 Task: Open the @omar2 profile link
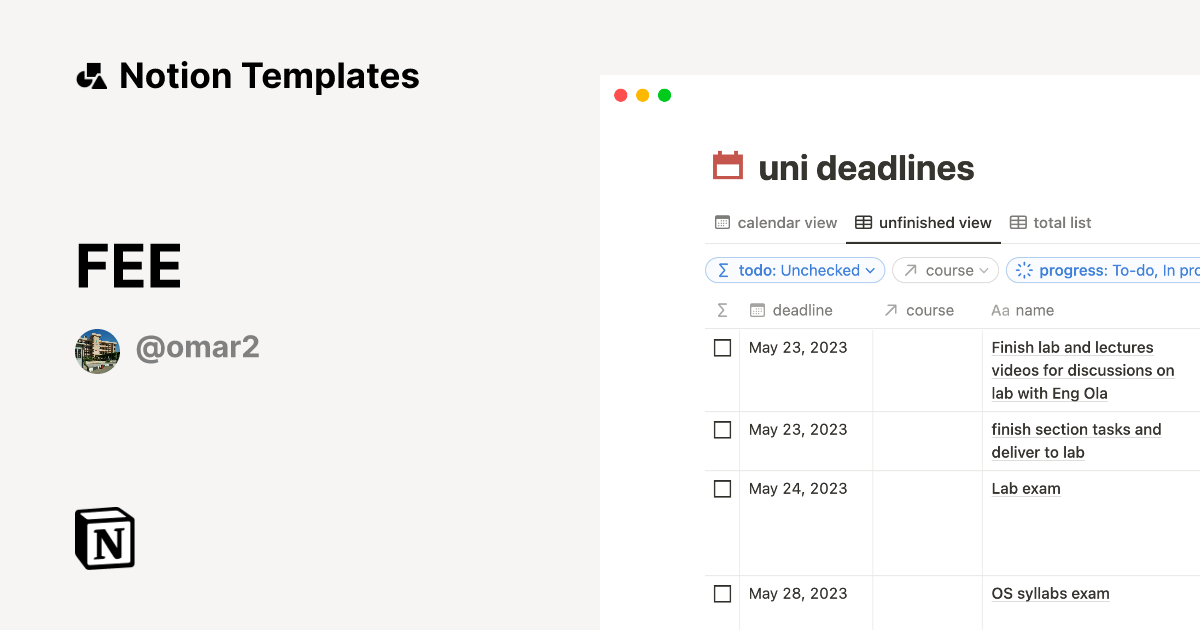[x=198, y=346]
